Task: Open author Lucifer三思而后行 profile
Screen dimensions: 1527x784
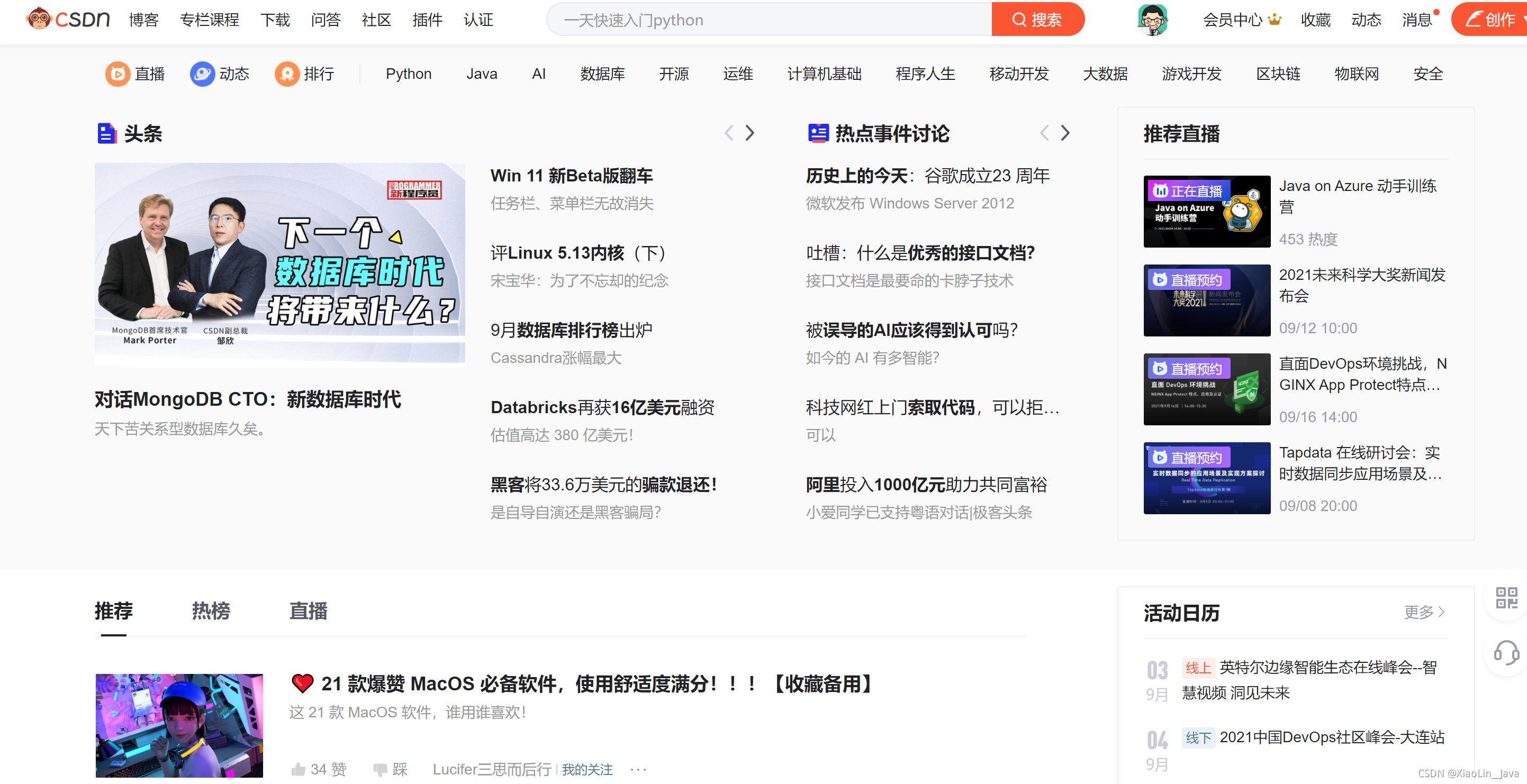Action: (491, 769)
